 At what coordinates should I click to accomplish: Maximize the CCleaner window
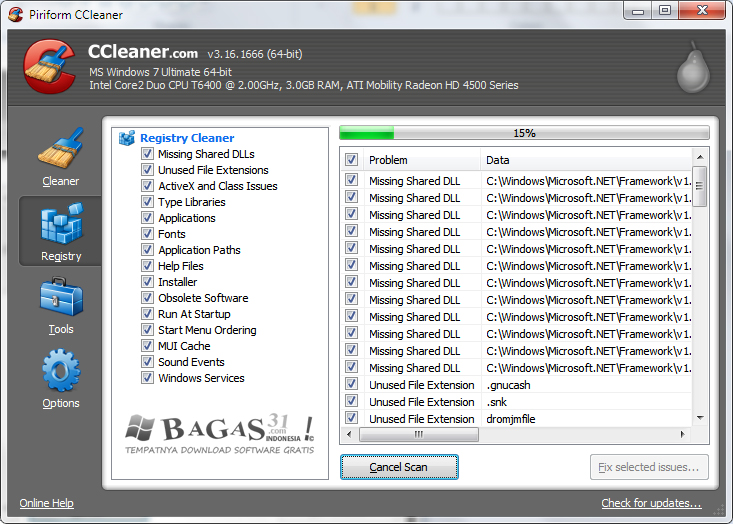click(665, 10)
